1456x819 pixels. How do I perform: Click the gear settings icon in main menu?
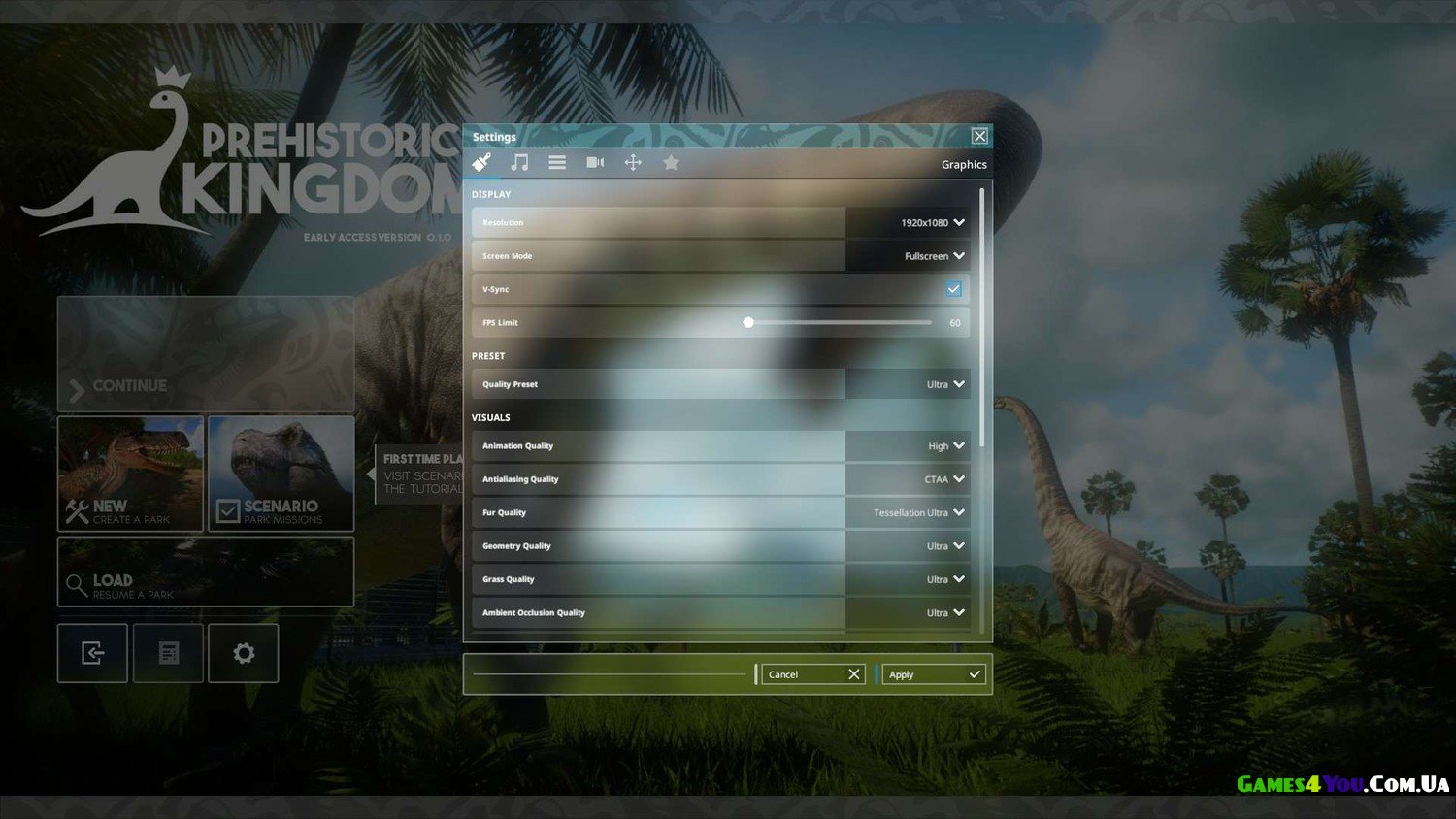pyautogui.click(x=244, y=653)
